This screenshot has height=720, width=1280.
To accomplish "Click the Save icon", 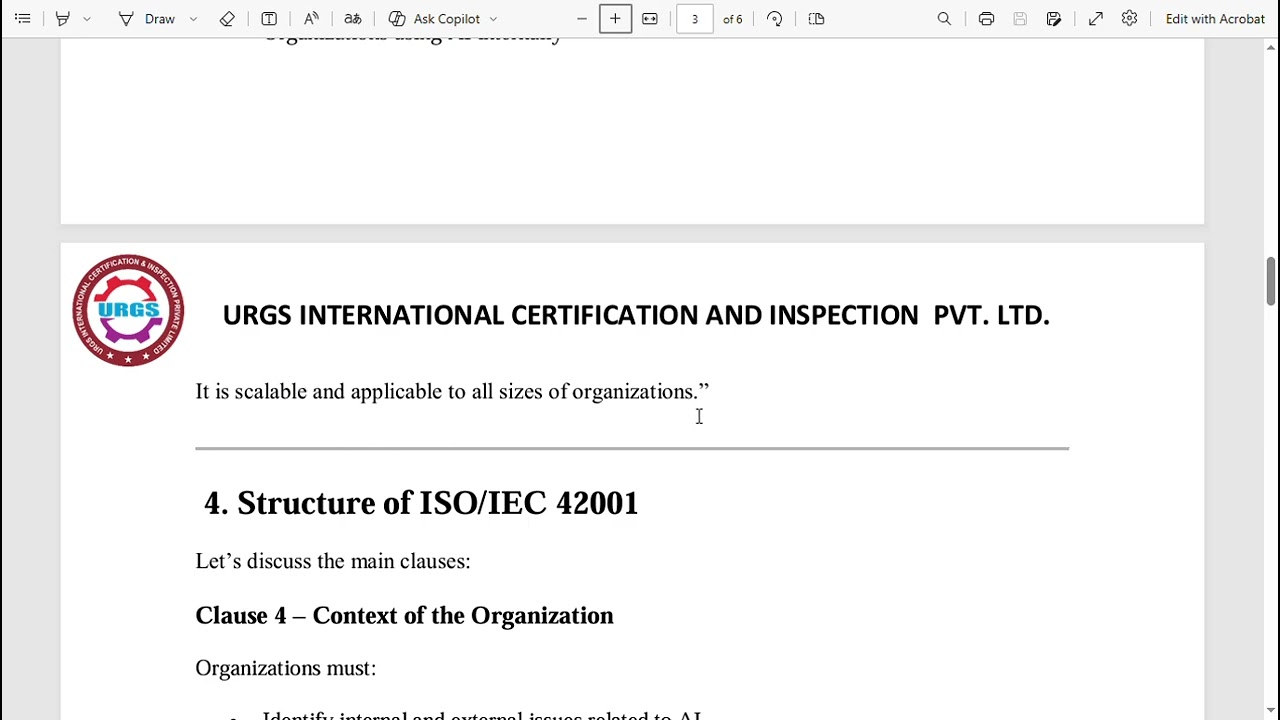I will tap(1020, 19).
